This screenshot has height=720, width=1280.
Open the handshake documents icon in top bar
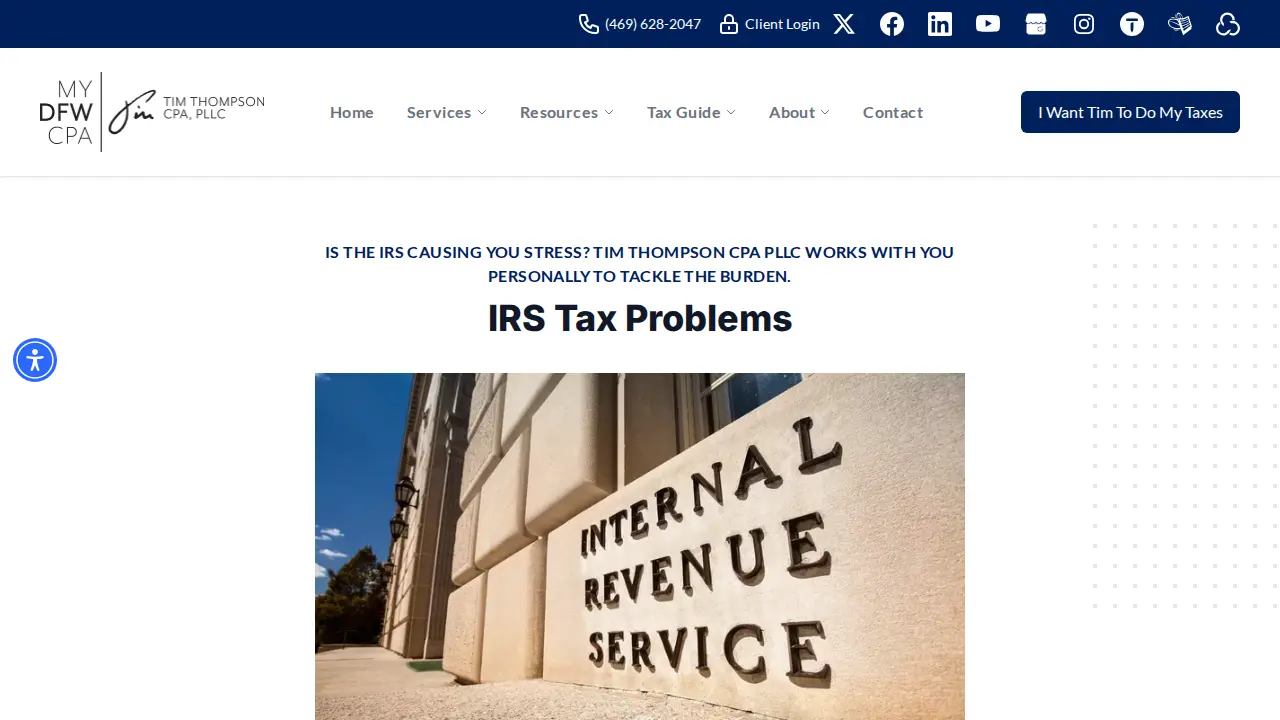1180,24
